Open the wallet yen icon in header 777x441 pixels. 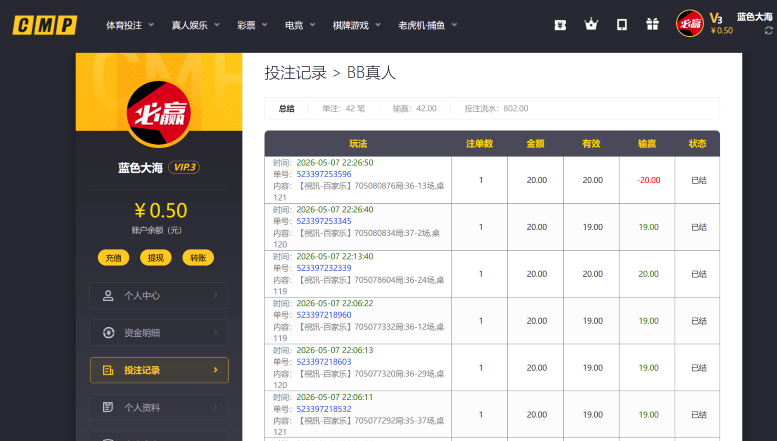click(x=560, y=25)
